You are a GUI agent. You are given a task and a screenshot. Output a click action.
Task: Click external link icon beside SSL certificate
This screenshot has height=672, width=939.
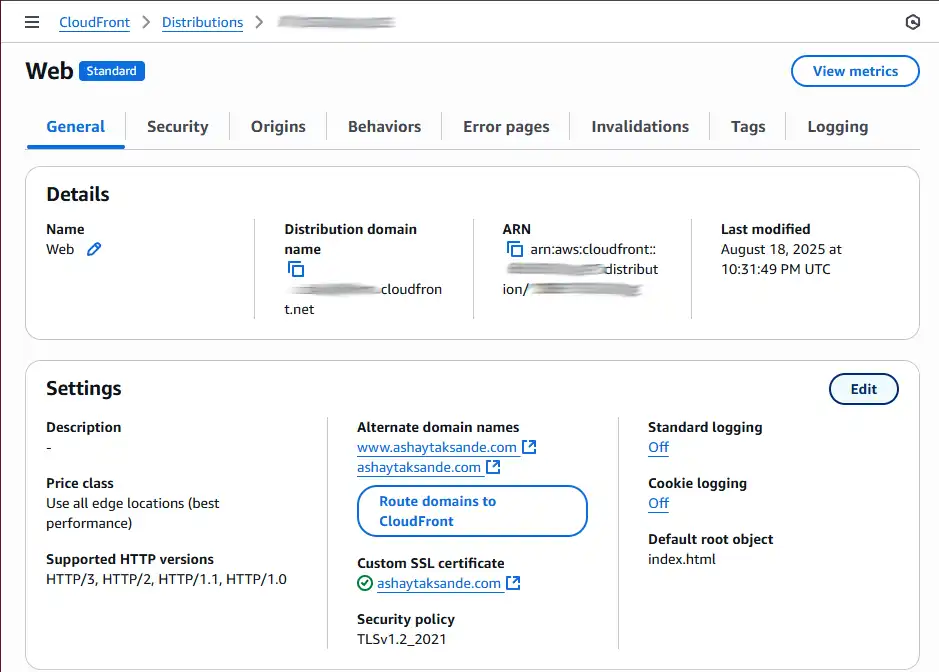pos(513,583)
